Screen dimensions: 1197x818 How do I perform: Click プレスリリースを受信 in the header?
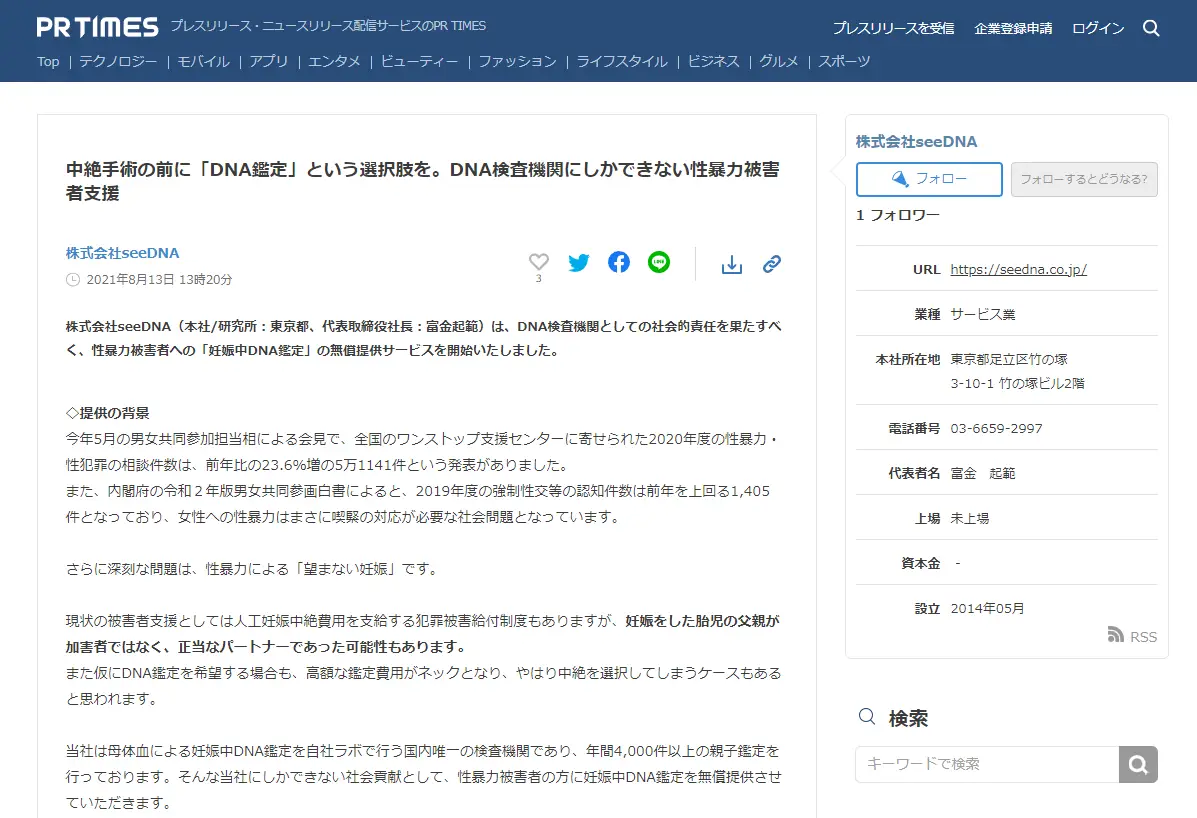[x=893, y=28]
